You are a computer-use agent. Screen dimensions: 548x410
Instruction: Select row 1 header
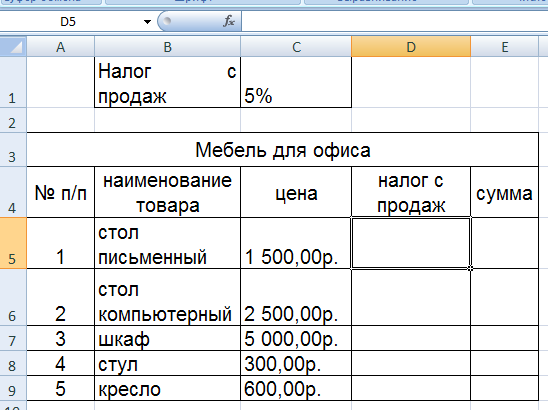click(13, 82)
